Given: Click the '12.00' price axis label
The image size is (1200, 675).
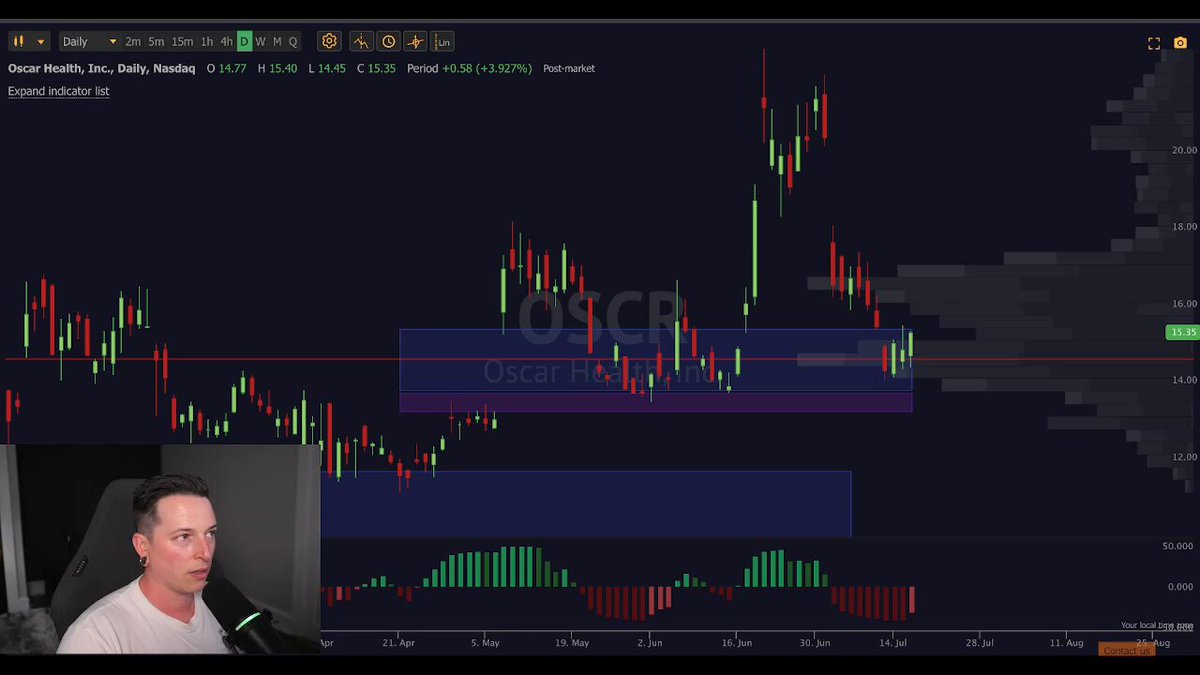Looking at the screenshot, I should [1184, 457].
